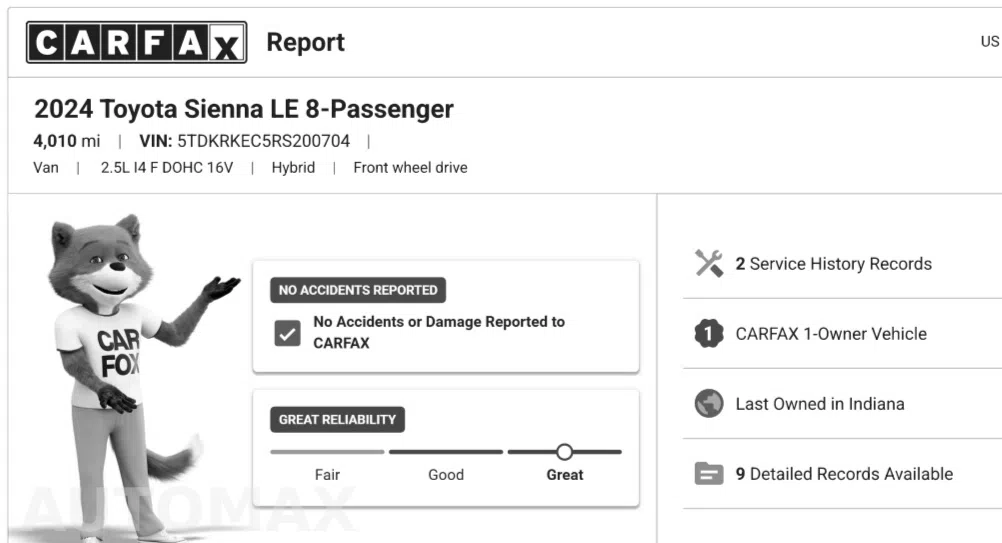Select the Fair reliability segment label

[327, 475]
